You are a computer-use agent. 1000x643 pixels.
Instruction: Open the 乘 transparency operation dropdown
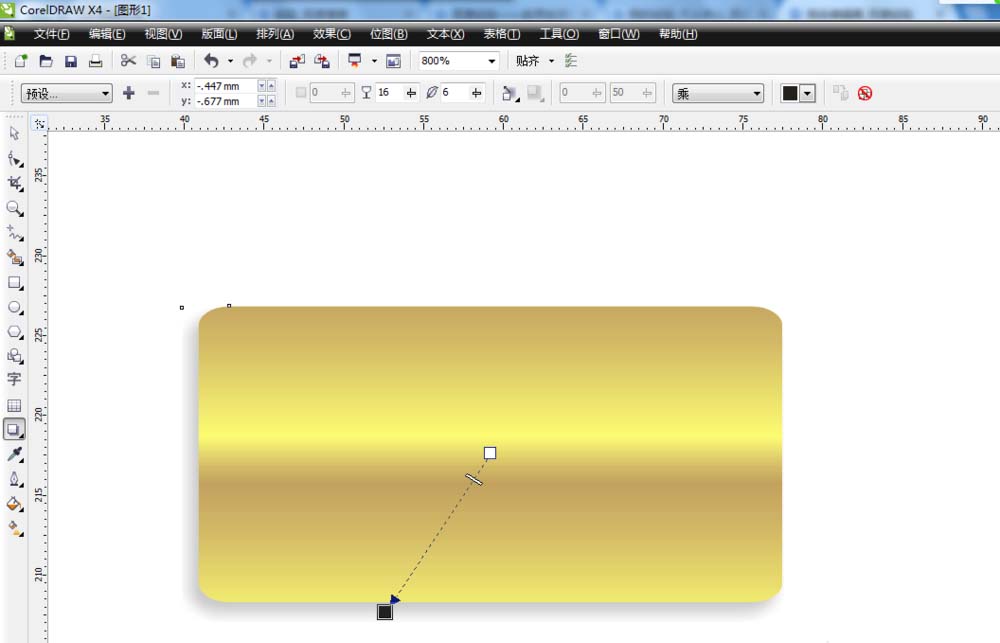718,93
